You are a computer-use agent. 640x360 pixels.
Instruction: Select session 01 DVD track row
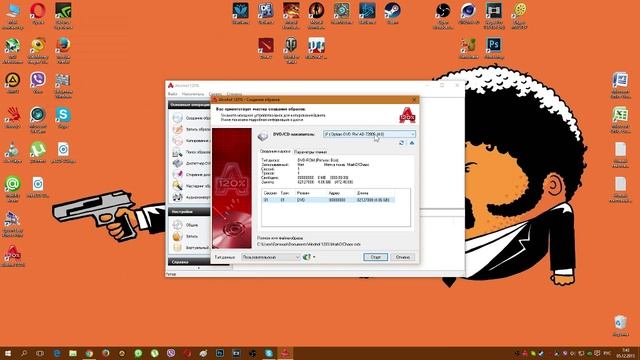[329, 200]
